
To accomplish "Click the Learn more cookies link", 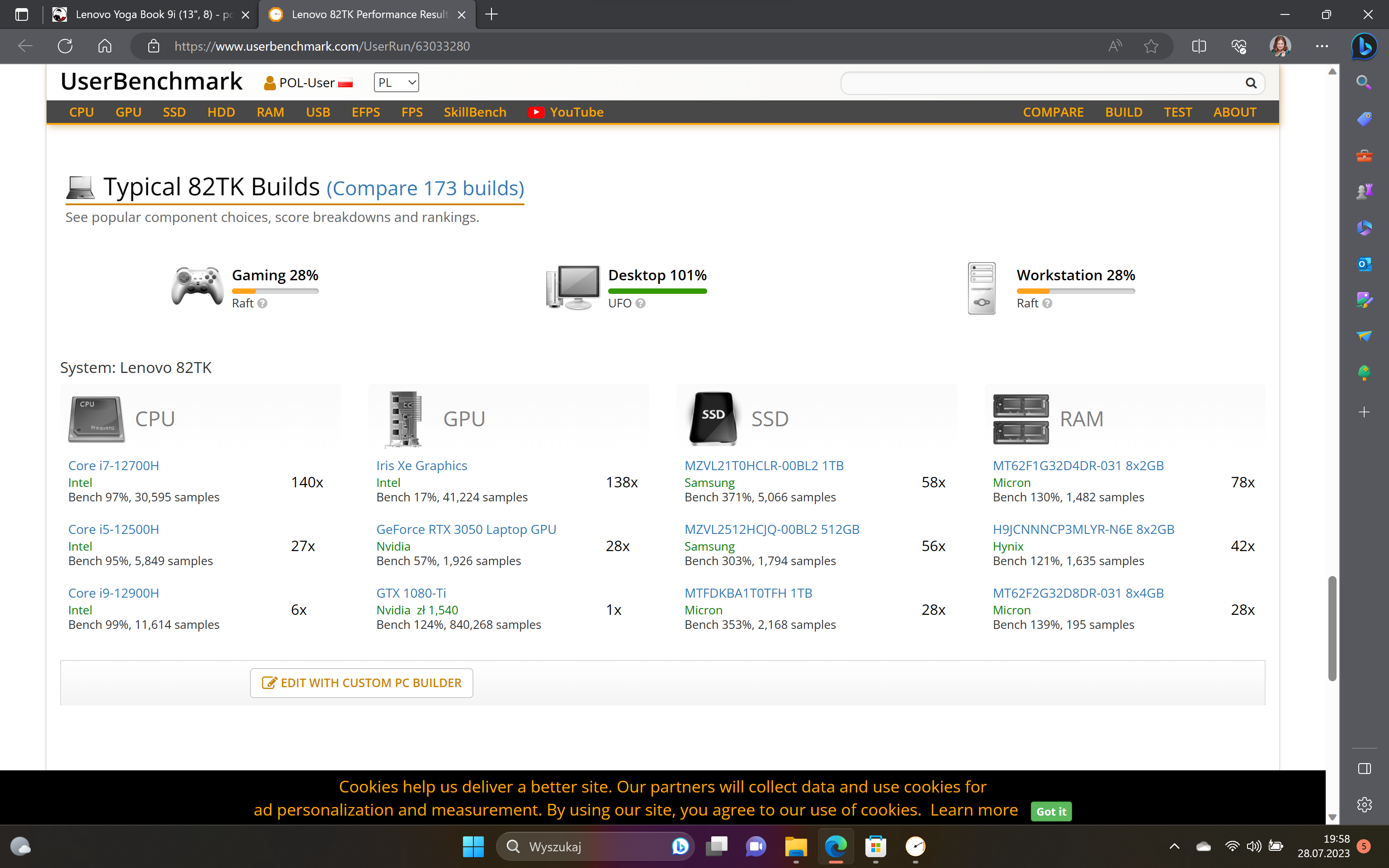I will point(974,810).
